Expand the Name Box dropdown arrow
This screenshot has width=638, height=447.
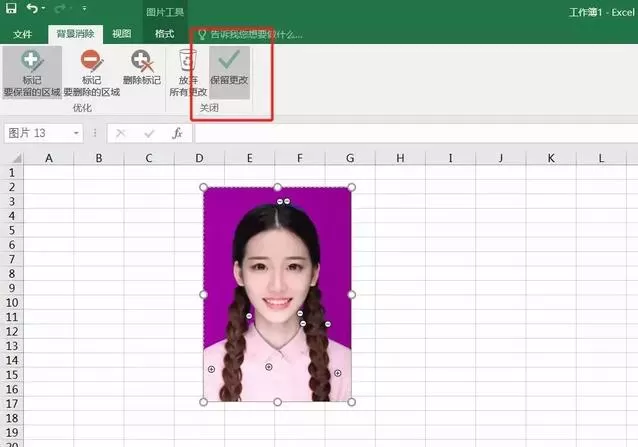pyautogui.click(x=76, y=133)
